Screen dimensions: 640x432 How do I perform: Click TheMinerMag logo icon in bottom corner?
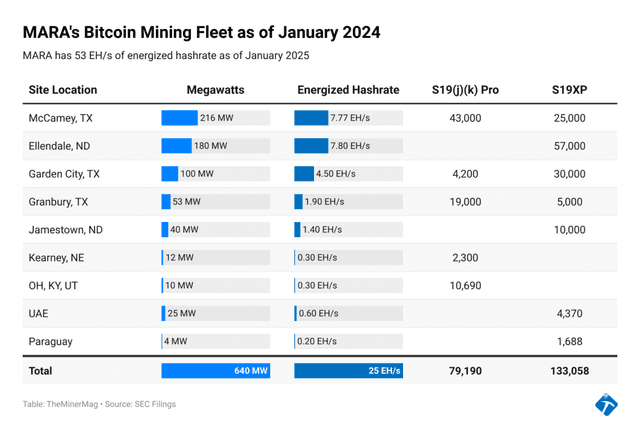(606, 404)
